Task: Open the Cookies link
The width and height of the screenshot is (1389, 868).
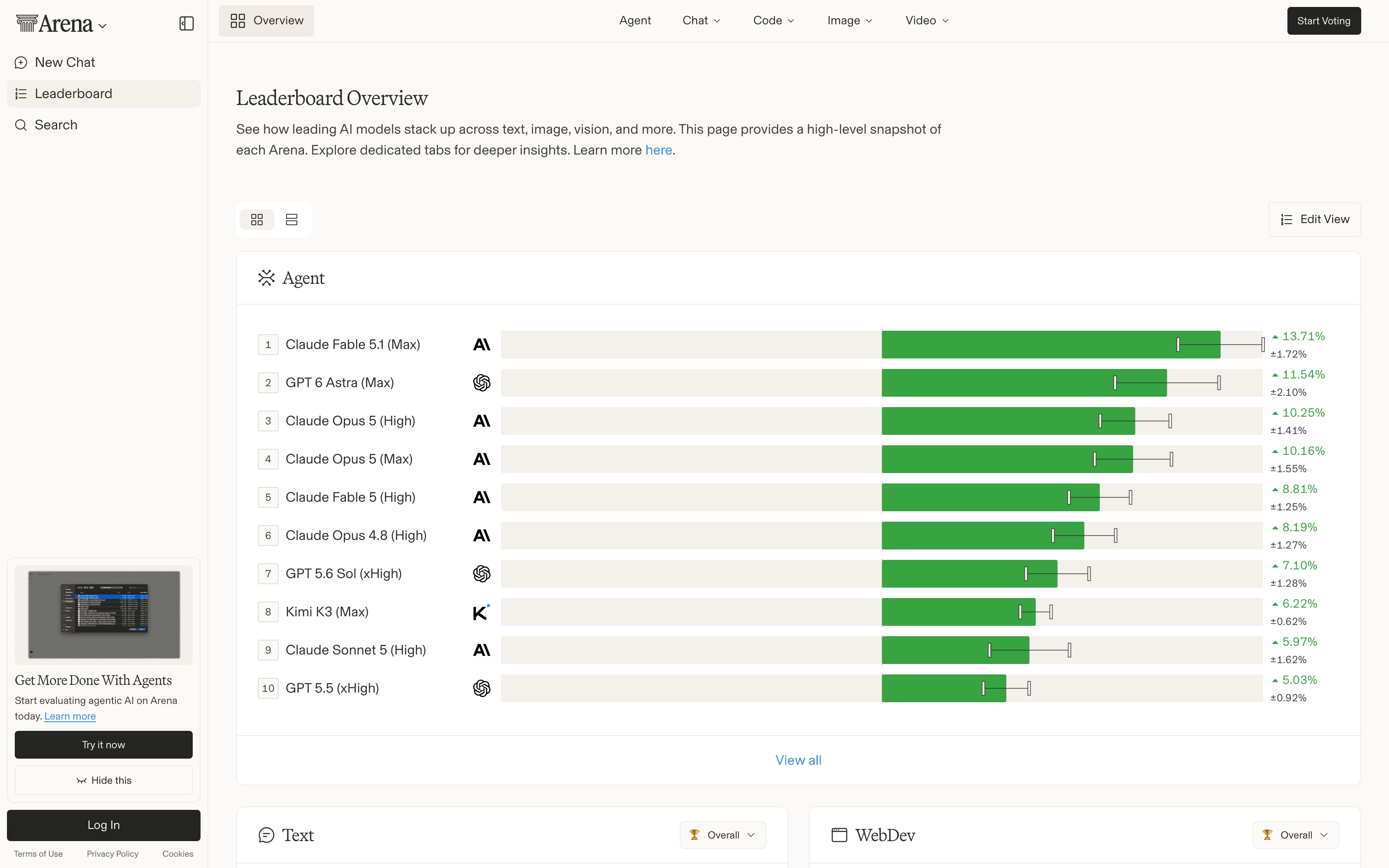Action: point(178,854)
